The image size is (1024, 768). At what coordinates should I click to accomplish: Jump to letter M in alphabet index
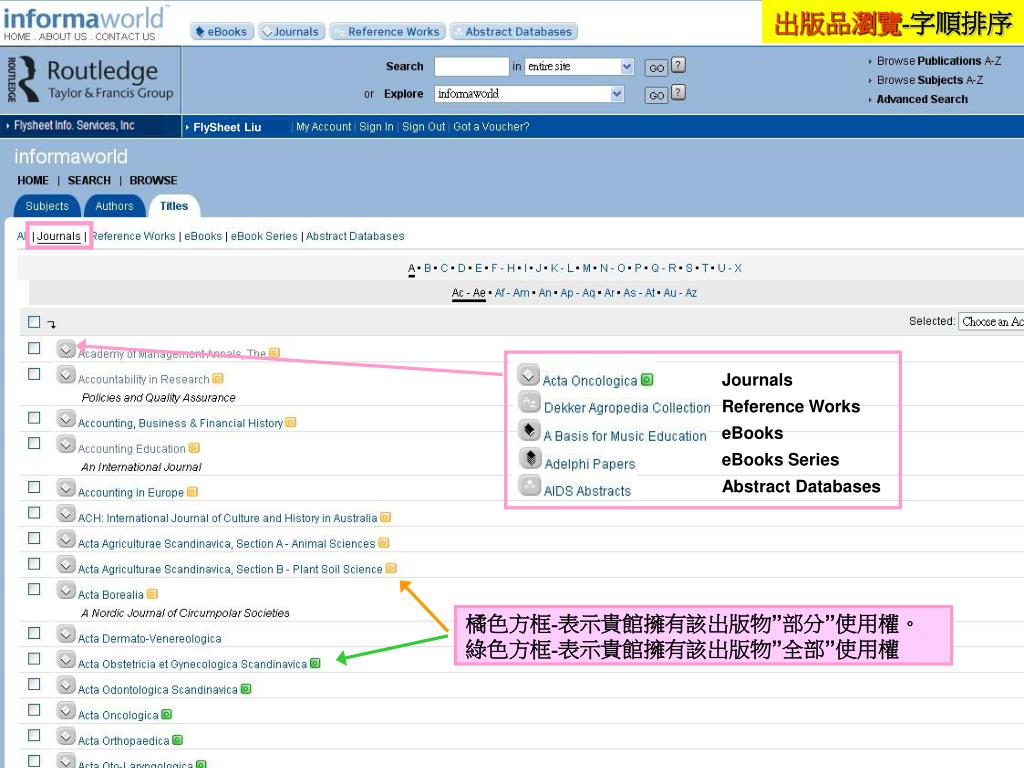[x=586, y=268]
